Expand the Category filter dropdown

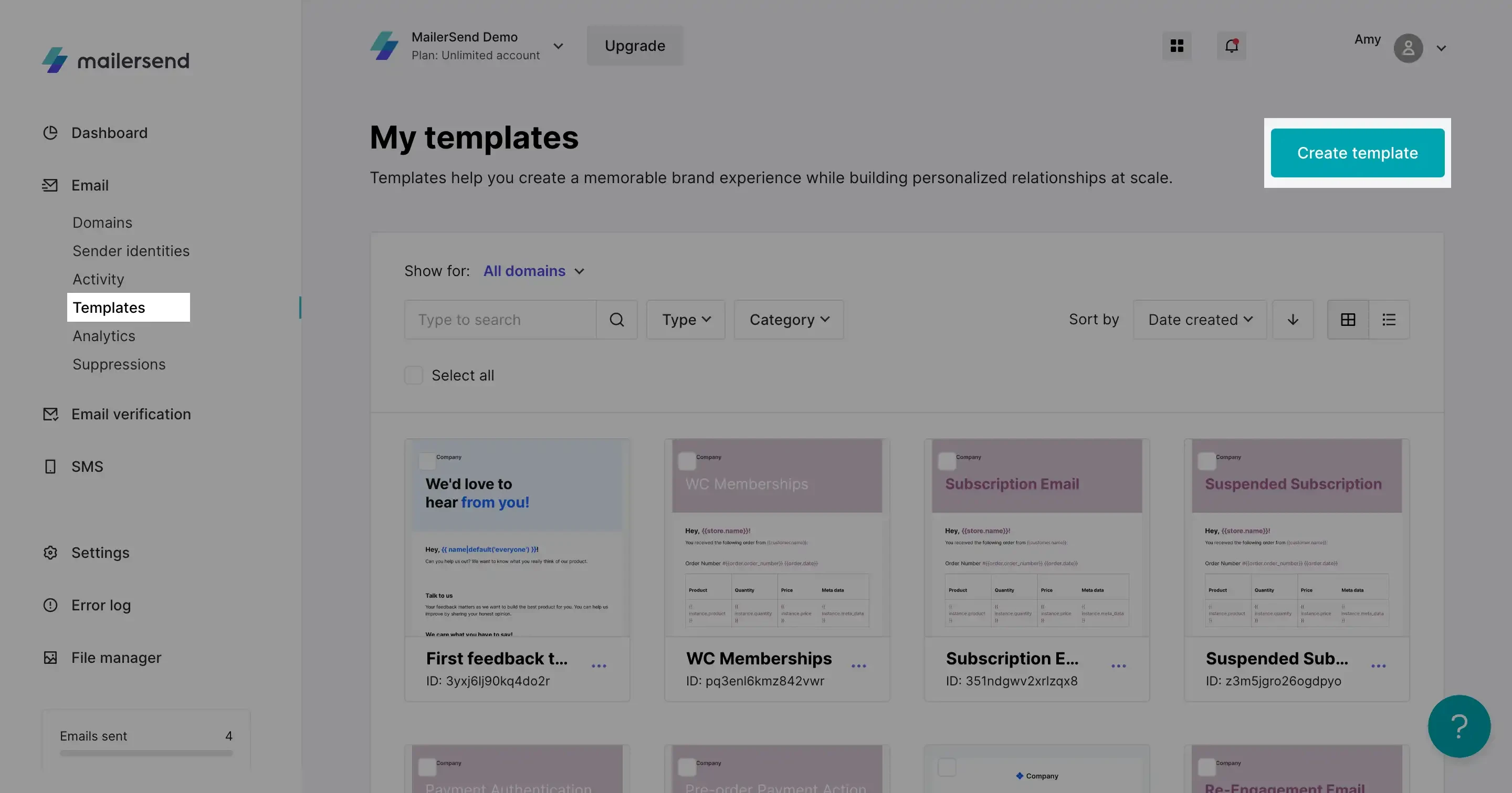coord(788,320)
